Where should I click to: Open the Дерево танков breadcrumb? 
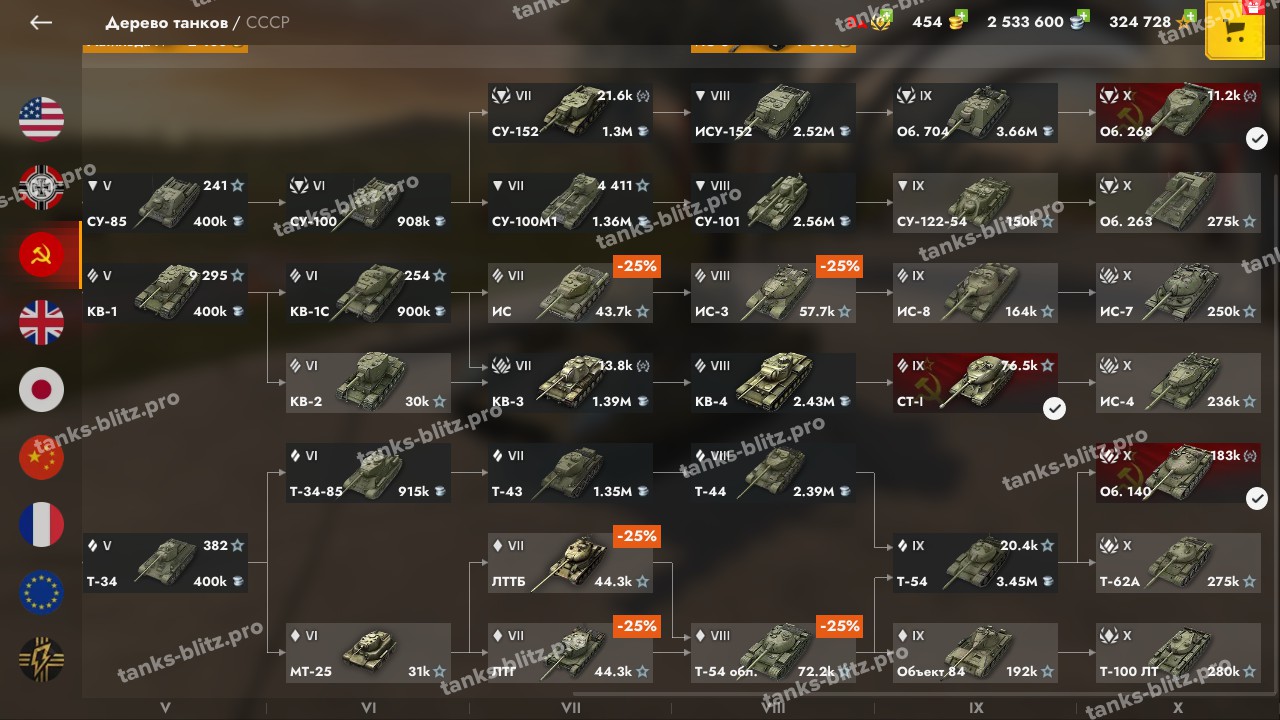tap(166, 22)
